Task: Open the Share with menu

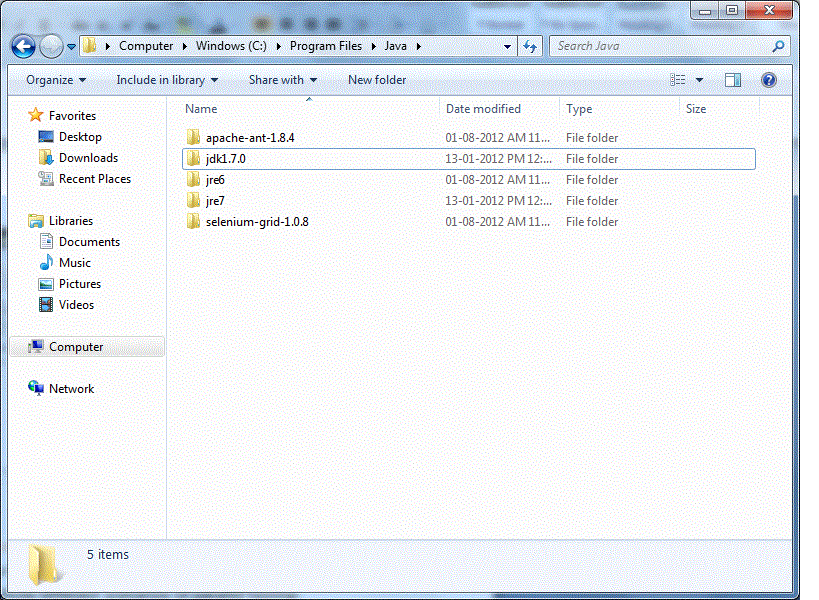Action: click(x=278, y=80)
